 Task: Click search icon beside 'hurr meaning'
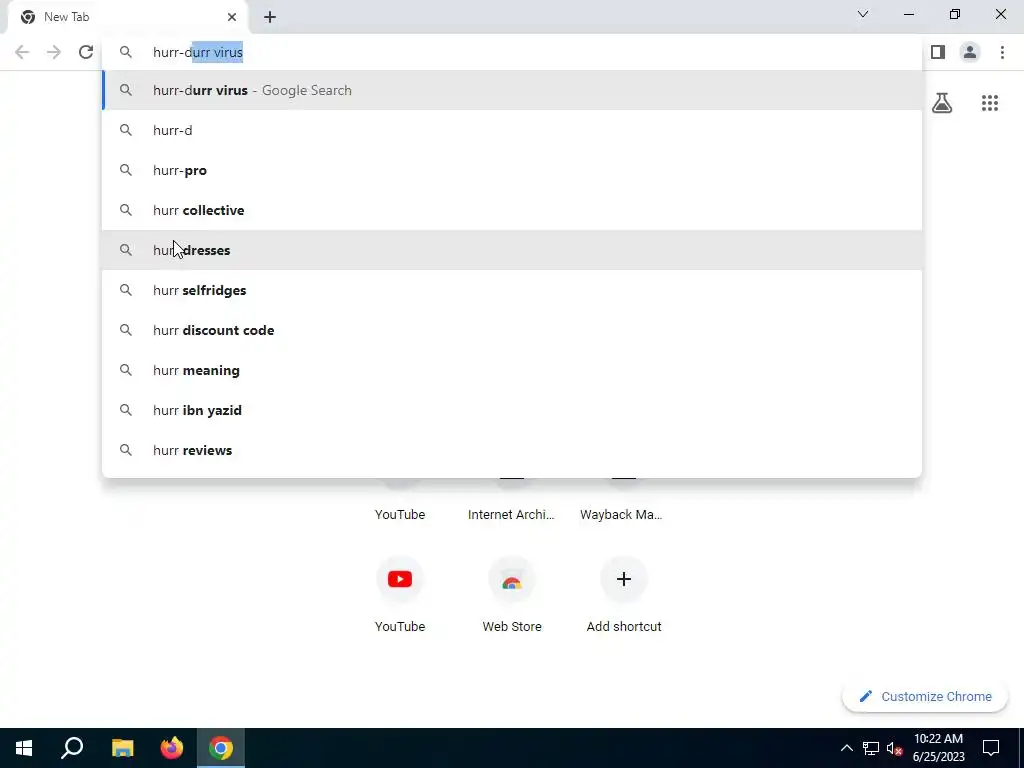[126, 370]
